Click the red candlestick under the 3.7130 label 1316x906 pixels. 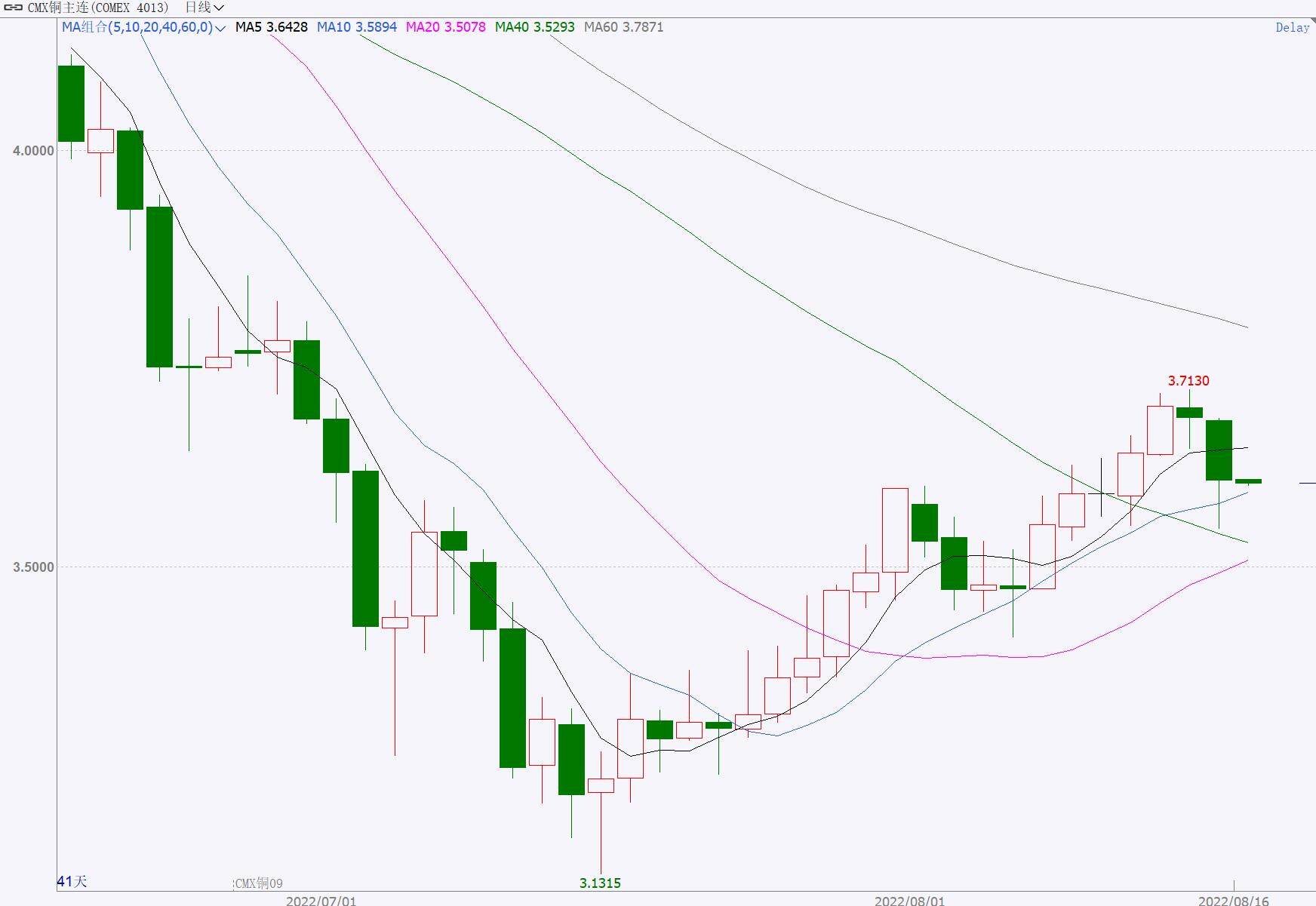pos(1160,430)
